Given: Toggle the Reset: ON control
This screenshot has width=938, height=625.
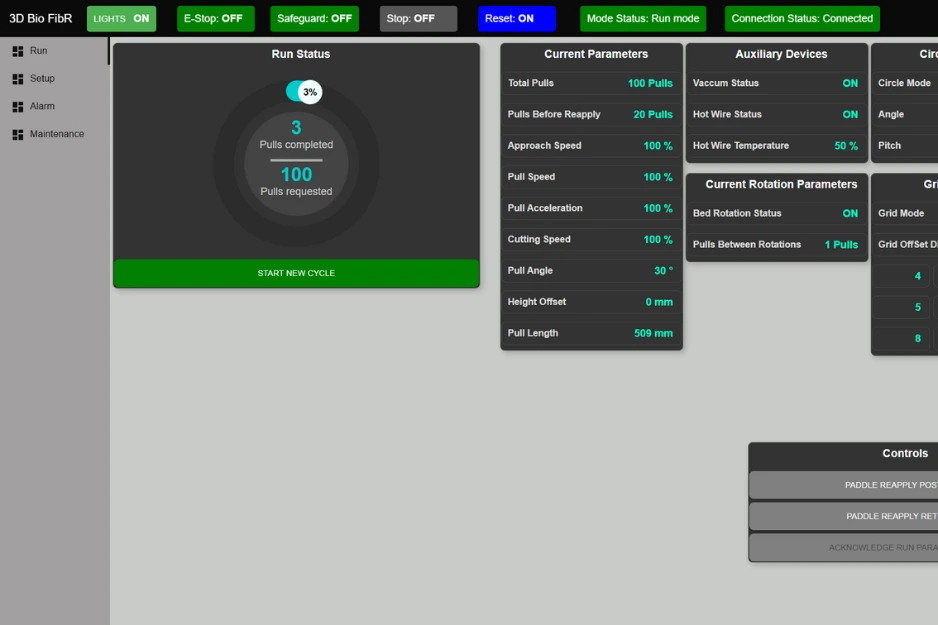Looking at the screenshot, I should coord(517,18).
